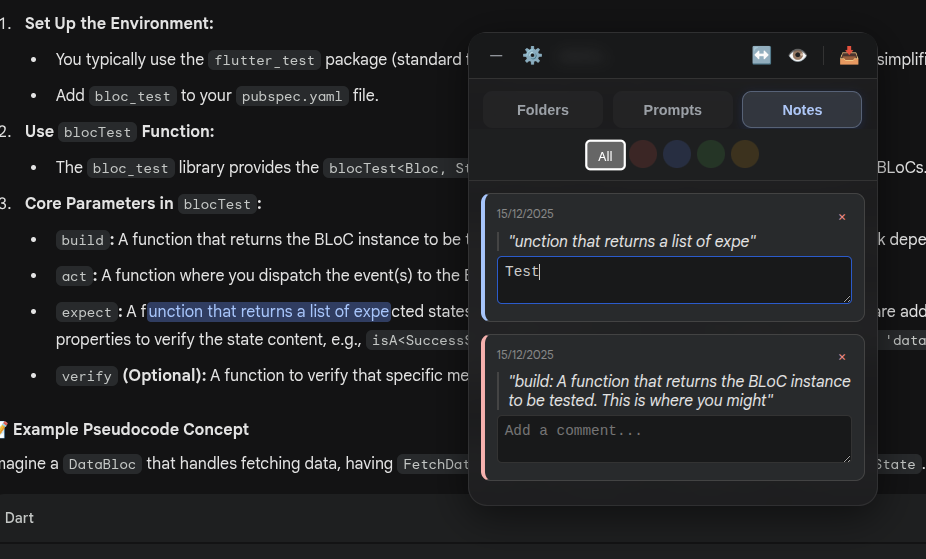Filter notes by the red color dot

pyautogui.click(x=643, y=155)
